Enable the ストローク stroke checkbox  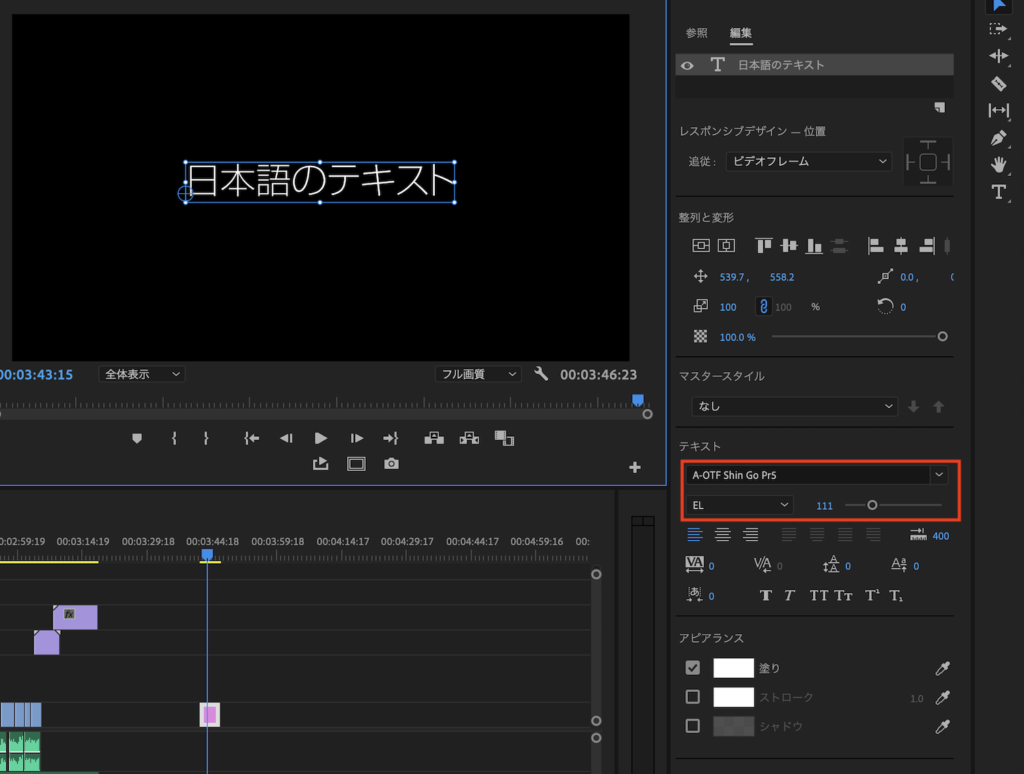[692, 697]
